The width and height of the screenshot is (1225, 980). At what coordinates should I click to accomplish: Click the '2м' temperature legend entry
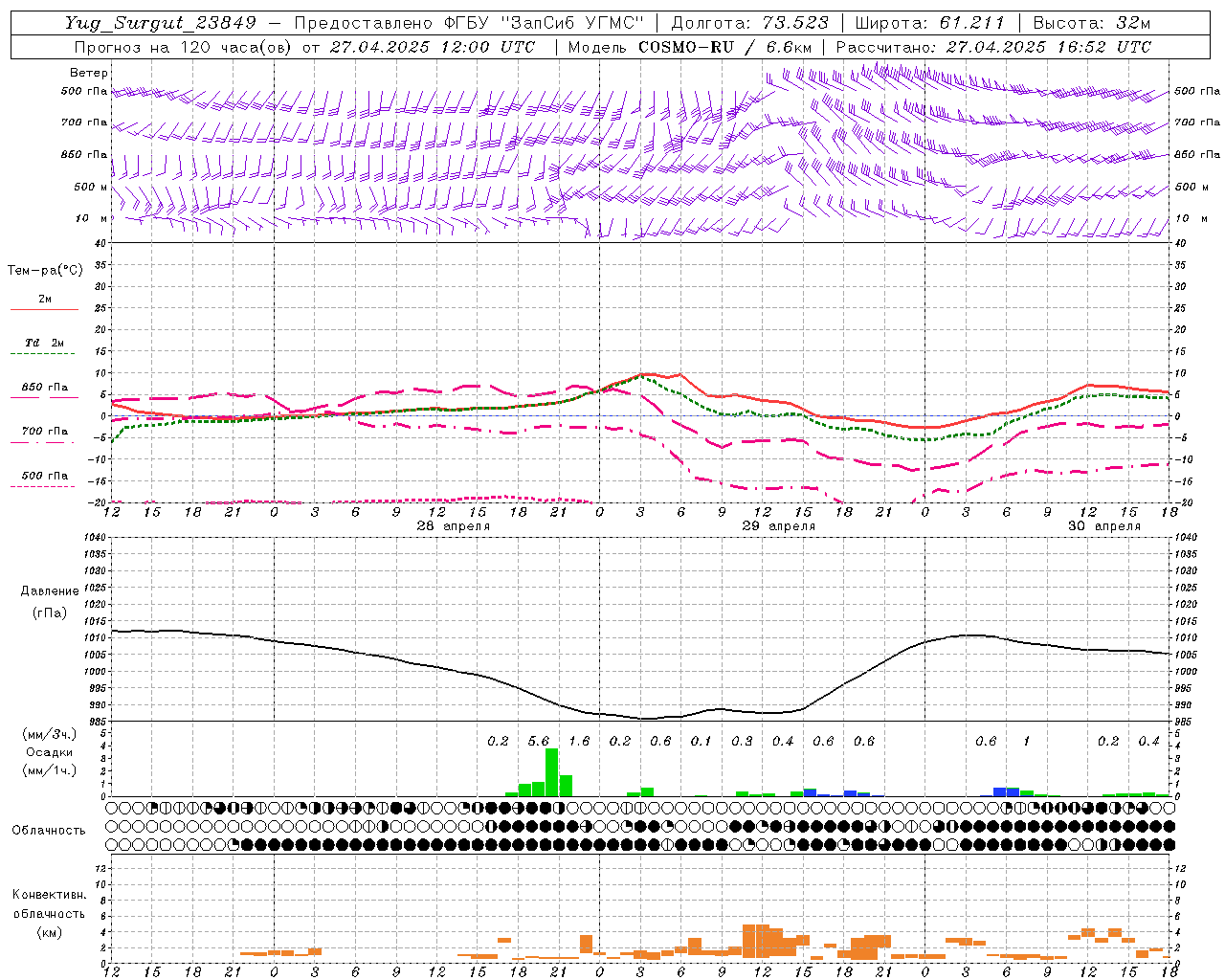coord(45,299)
